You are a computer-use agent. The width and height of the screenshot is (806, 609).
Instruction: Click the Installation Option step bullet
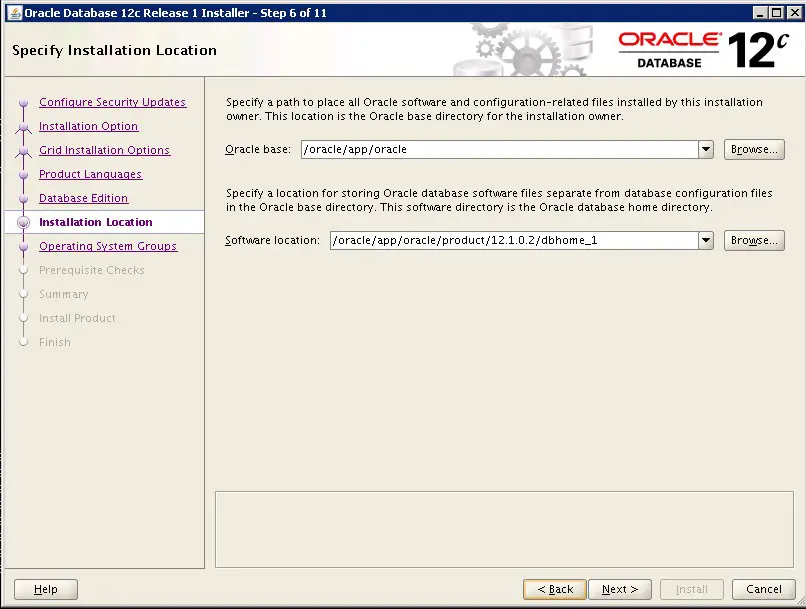(23, 126)
